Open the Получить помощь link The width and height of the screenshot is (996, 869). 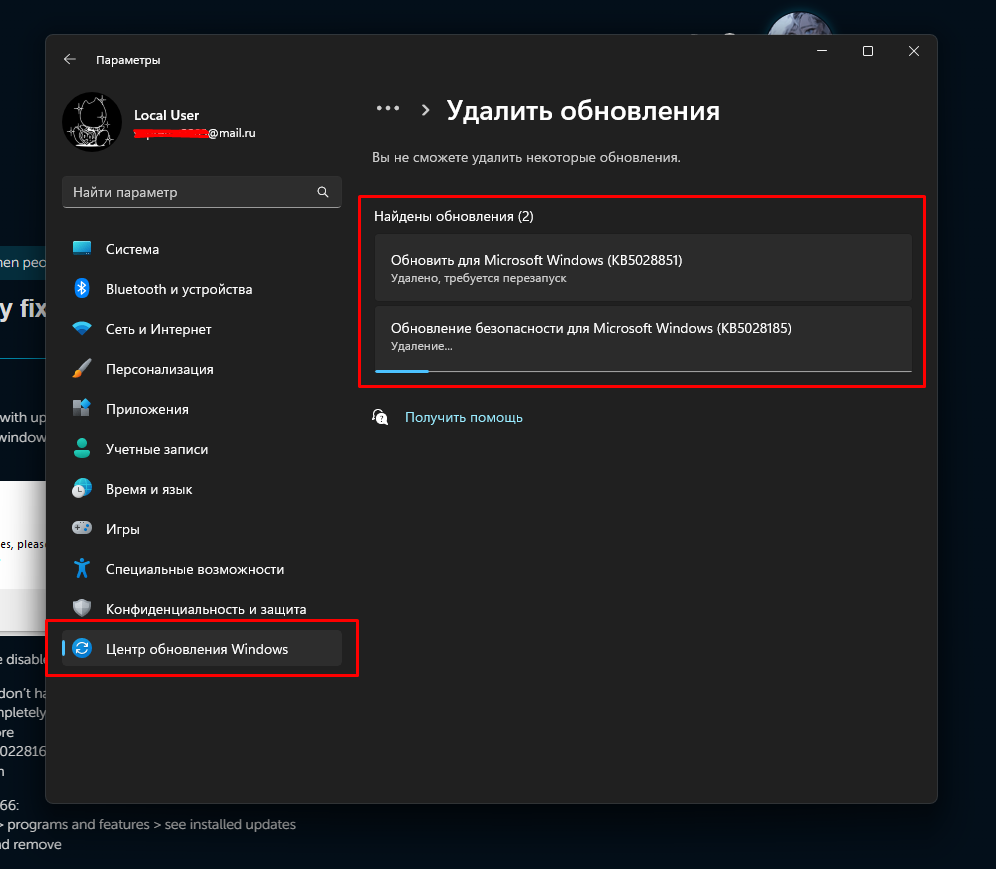pyautogui.click(x=463, y=417)
